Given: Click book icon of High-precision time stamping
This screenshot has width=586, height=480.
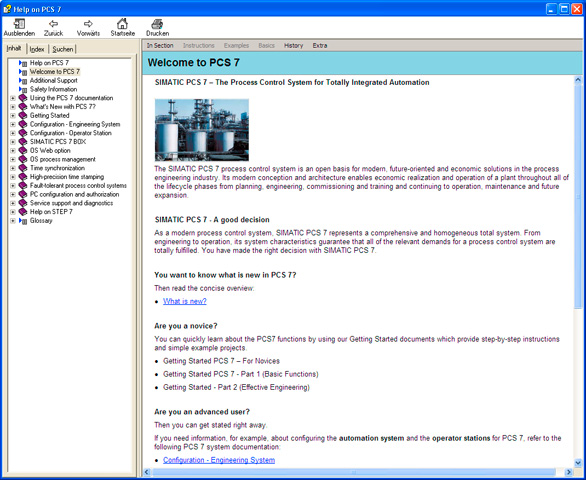Looking at the screenshot, I should [23, 177].
